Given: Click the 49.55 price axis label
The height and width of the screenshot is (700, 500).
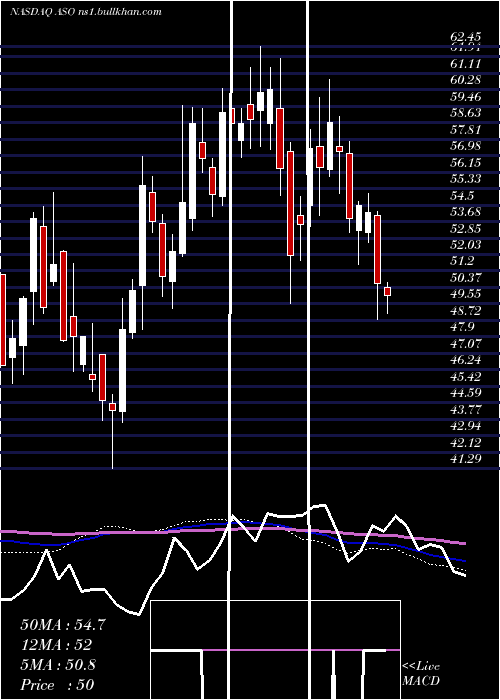Looking at the screenshot, I should [466, 294].
